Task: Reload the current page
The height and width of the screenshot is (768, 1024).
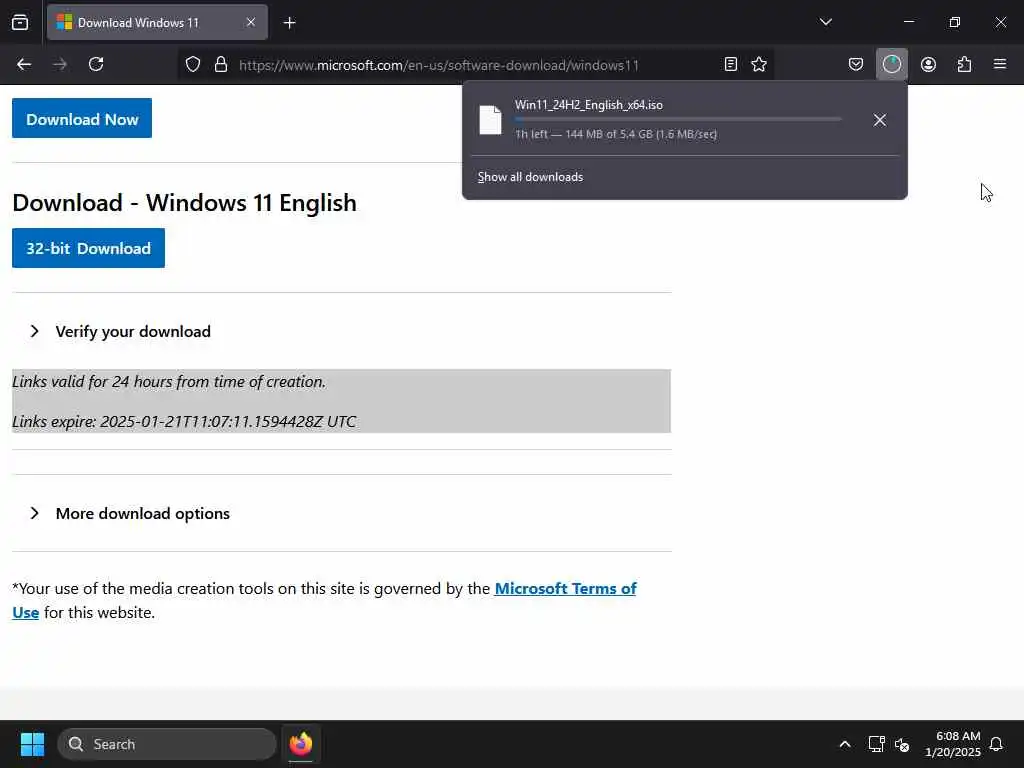Action: (96, 65)
